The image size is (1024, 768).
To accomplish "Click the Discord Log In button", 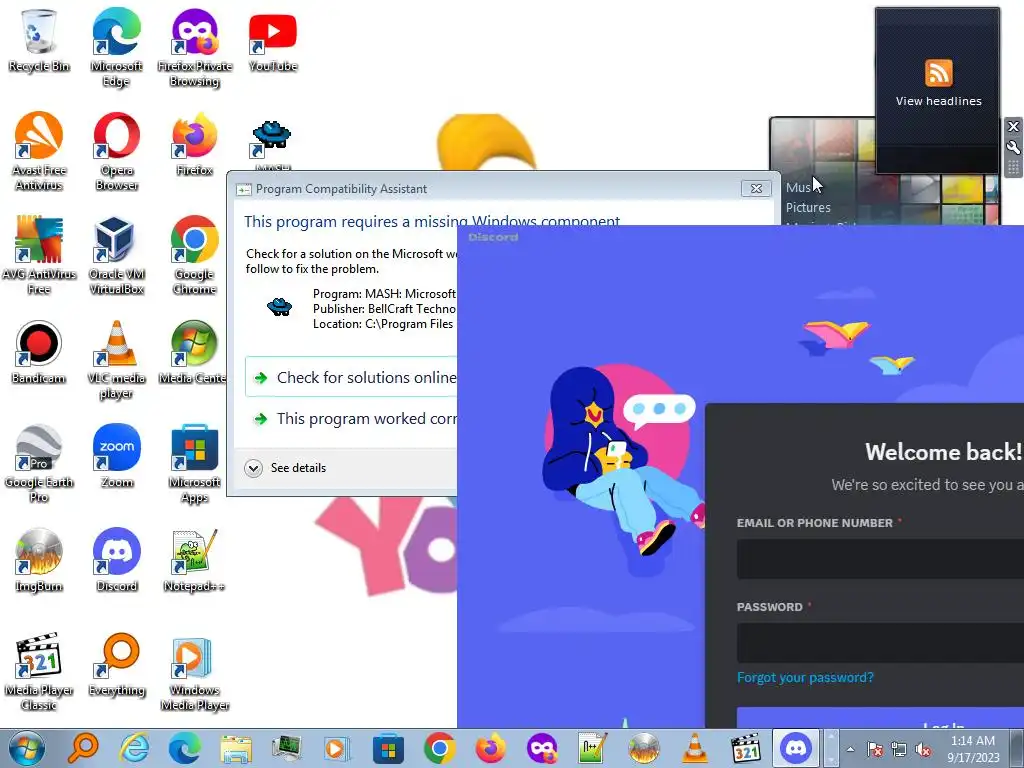I will pyautogui.click(x=880, y=717).
